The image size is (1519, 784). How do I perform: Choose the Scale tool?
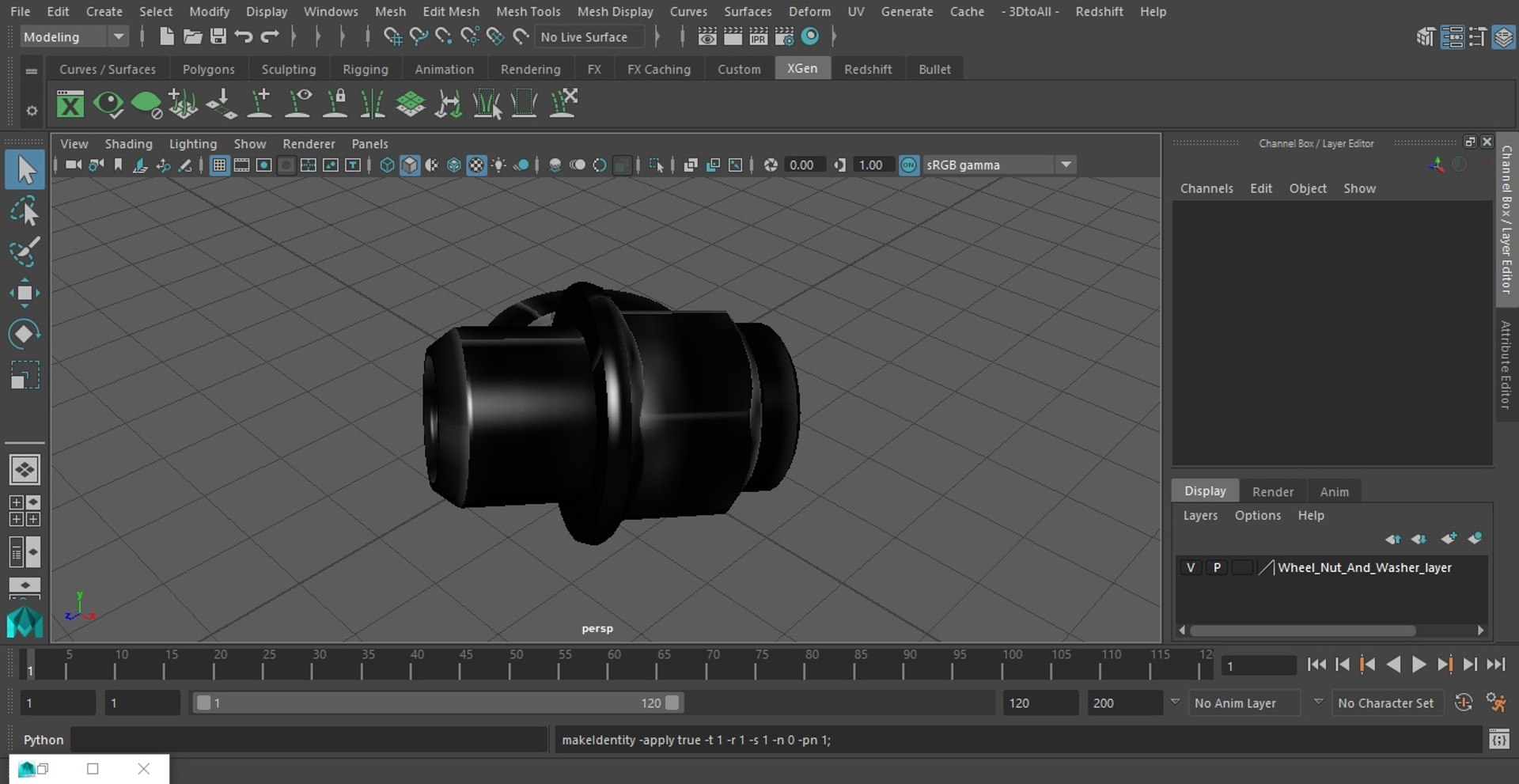pos(25,375)
